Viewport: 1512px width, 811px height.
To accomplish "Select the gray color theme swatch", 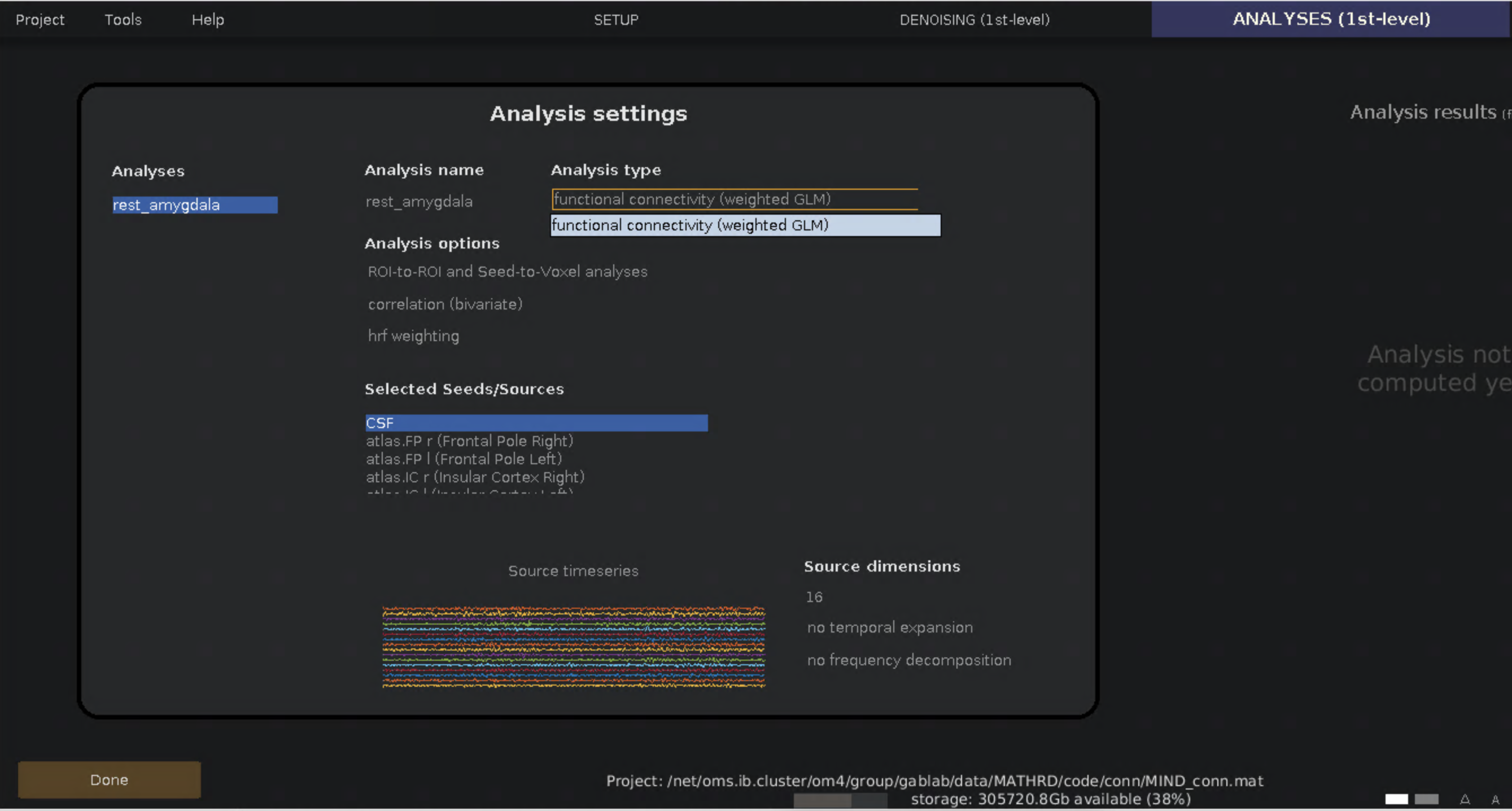I will (1426, 799).
